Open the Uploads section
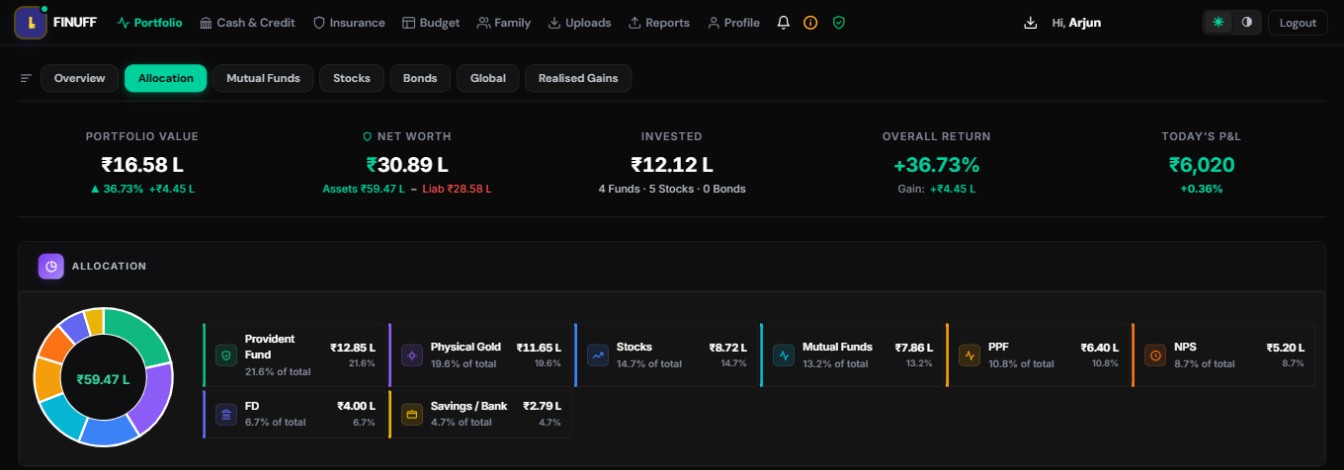 [x=580, y=23]
